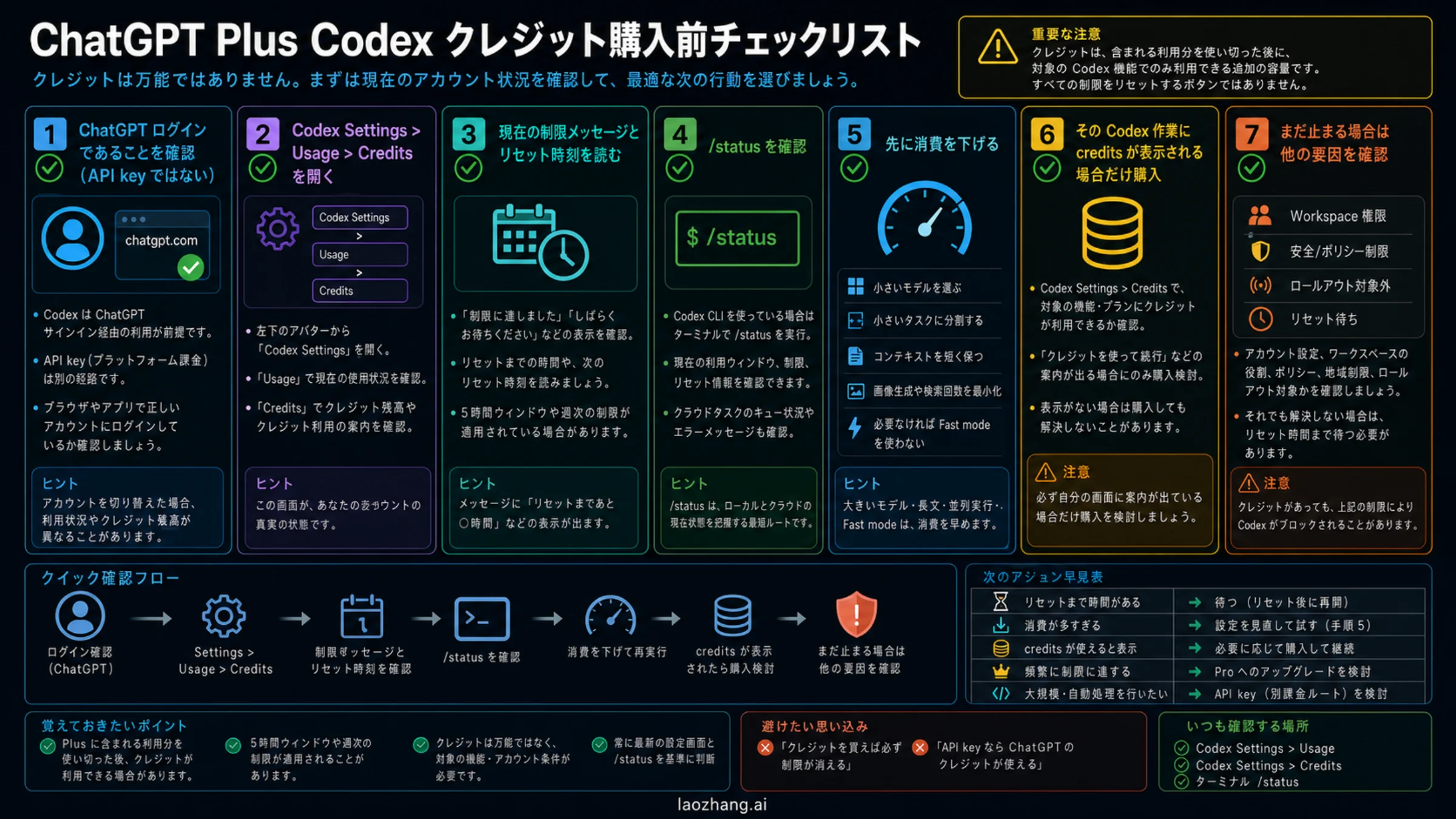Click the calendar-with-clock icon in the step 3 card
The height and width of the screenshot is (819, 1456).
click(540, 241)
